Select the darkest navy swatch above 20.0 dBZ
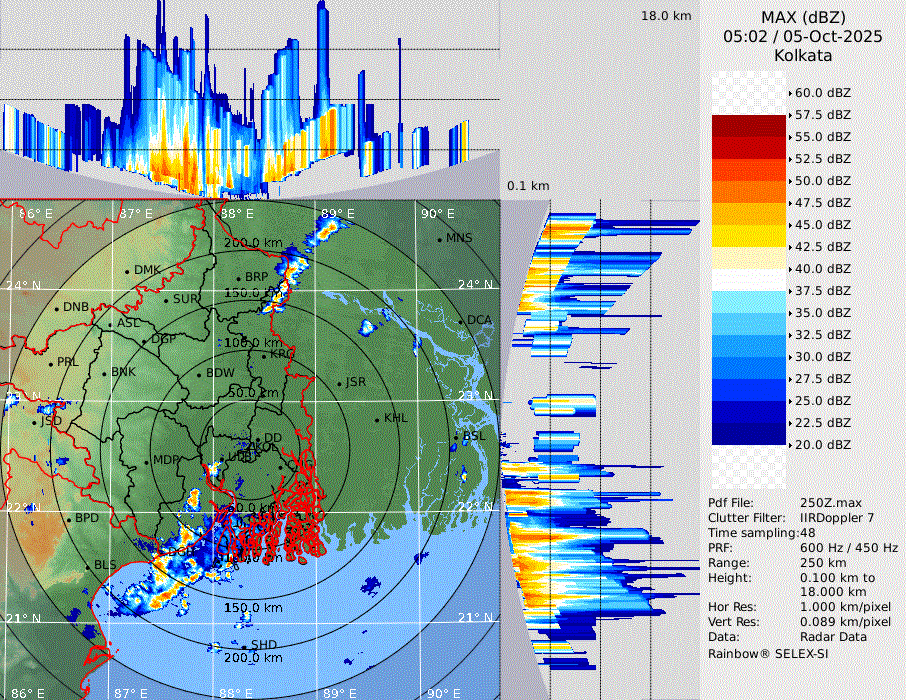Viewport: 906px width, 700px height. (x=749, y=433)
